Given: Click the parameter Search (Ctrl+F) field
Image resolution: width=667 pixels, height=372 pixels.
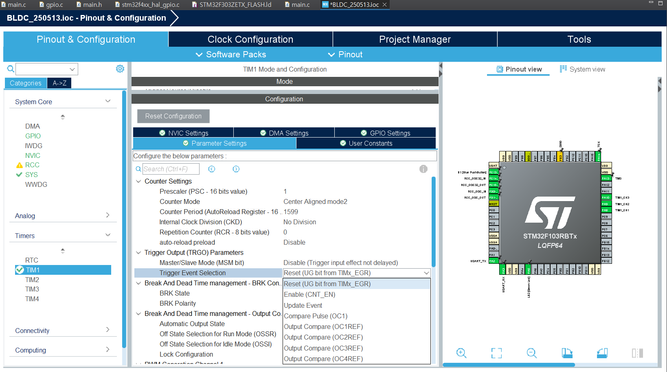Looking at the screenshot, I should [171, 169].
